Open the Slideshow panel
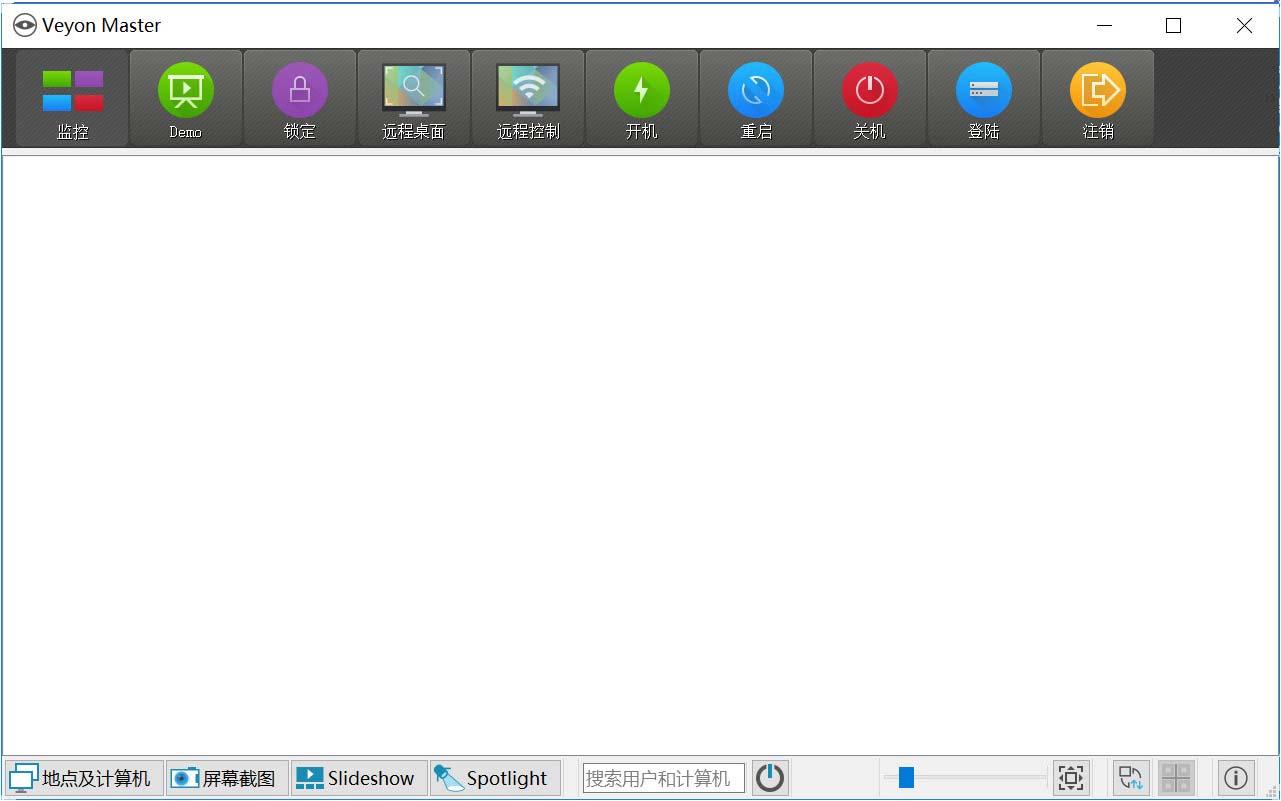This screenshot has width=1281, height=801. coord(358,777)
